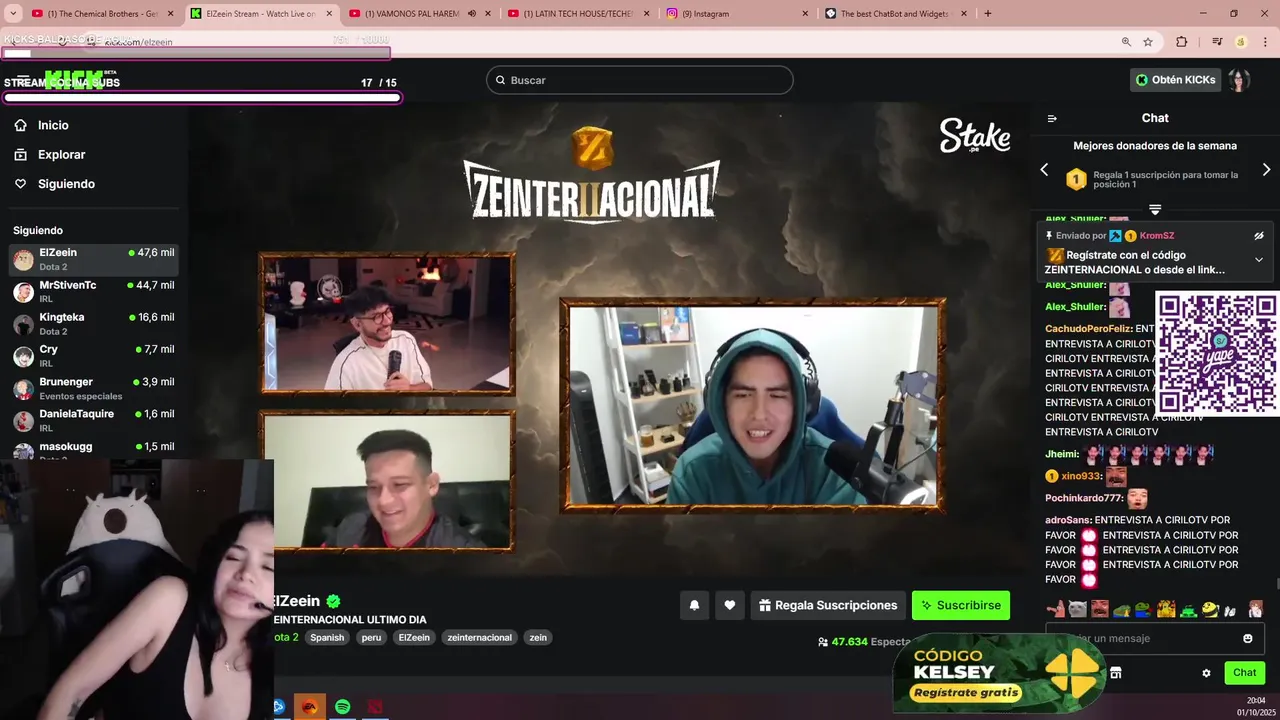
Task: Mute audio icon on VAMONOS PAL HAREM tab
Action: pos(472,14)
